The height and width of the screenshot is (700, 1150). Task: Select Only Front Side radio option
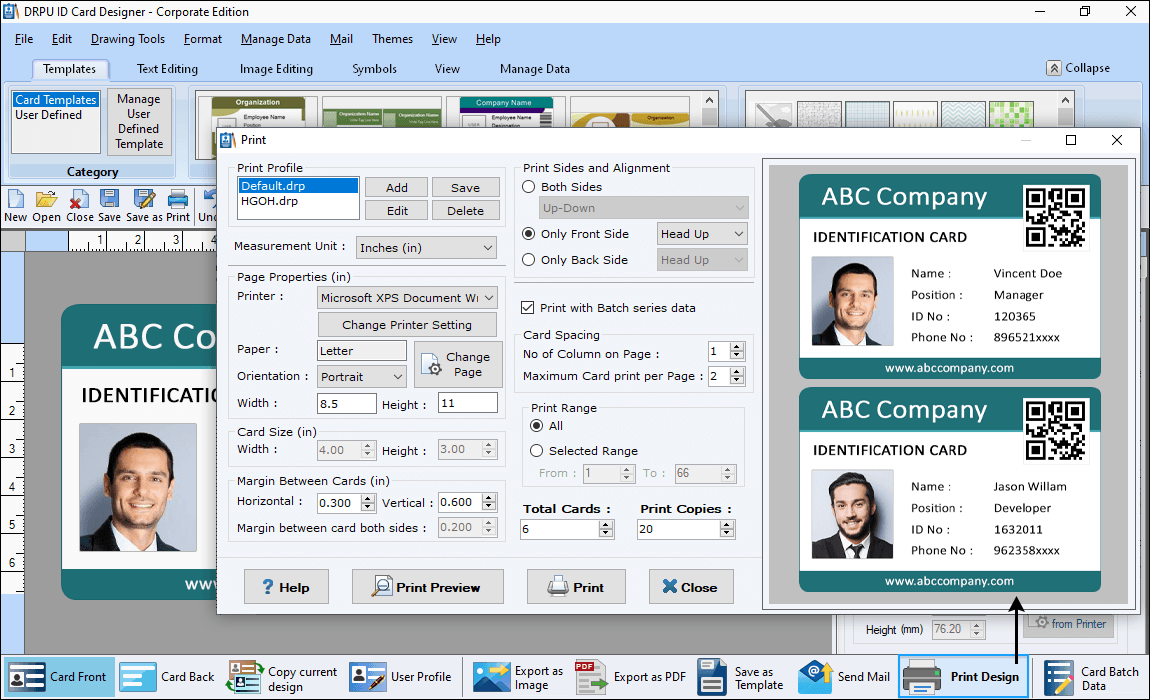(x=529, y=234)
